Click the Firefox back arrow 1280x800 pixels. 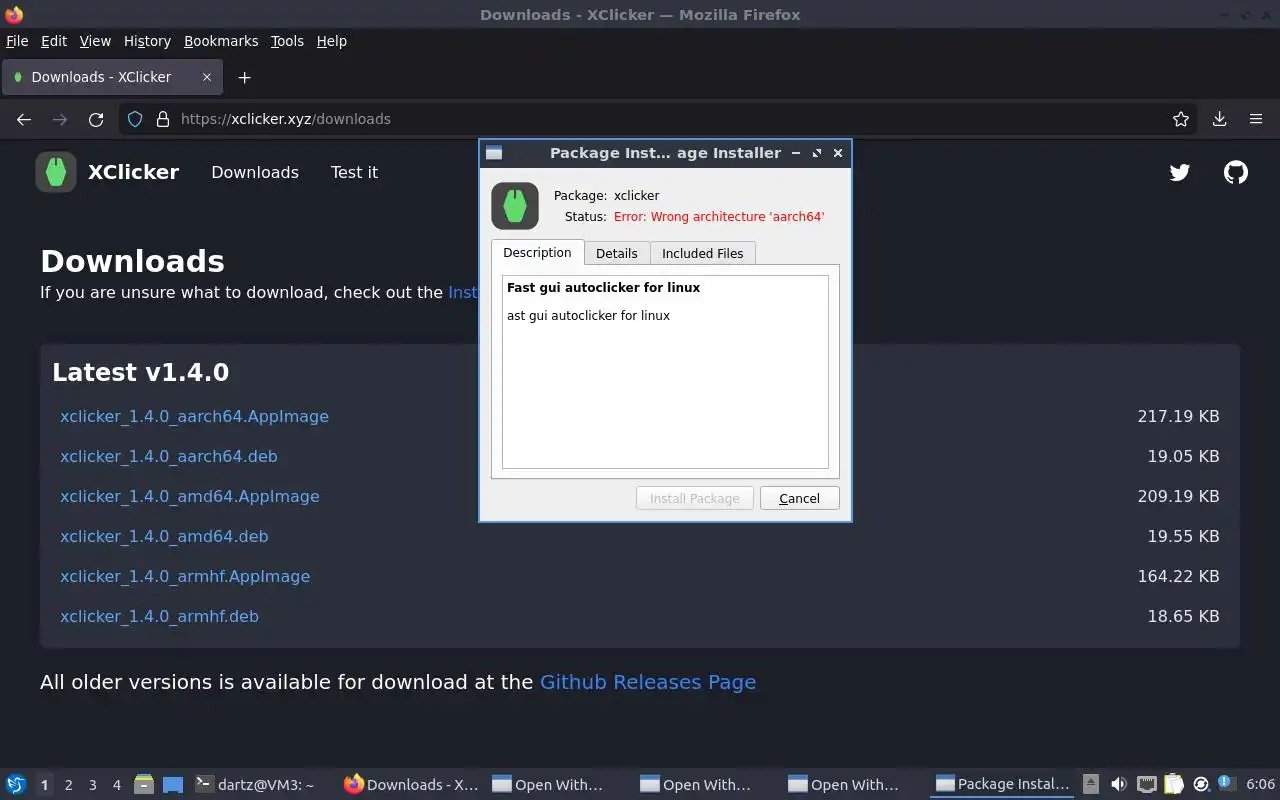point(24,119)
